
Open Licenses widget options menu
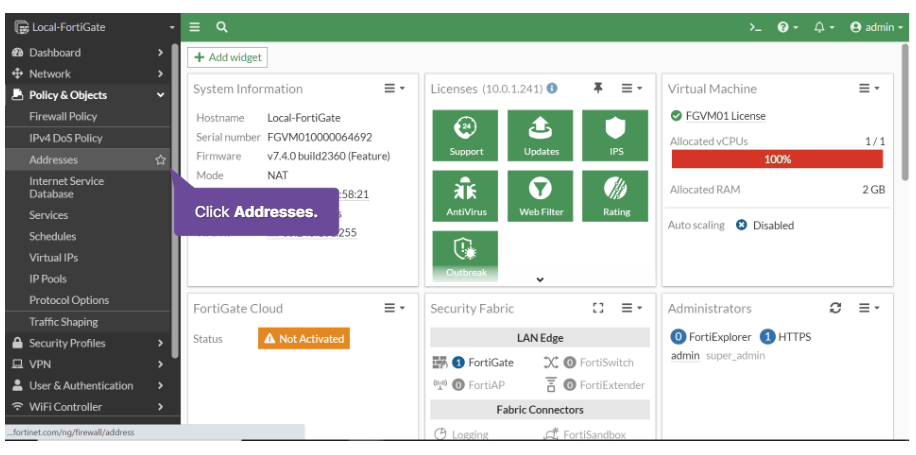pos(632,89)
